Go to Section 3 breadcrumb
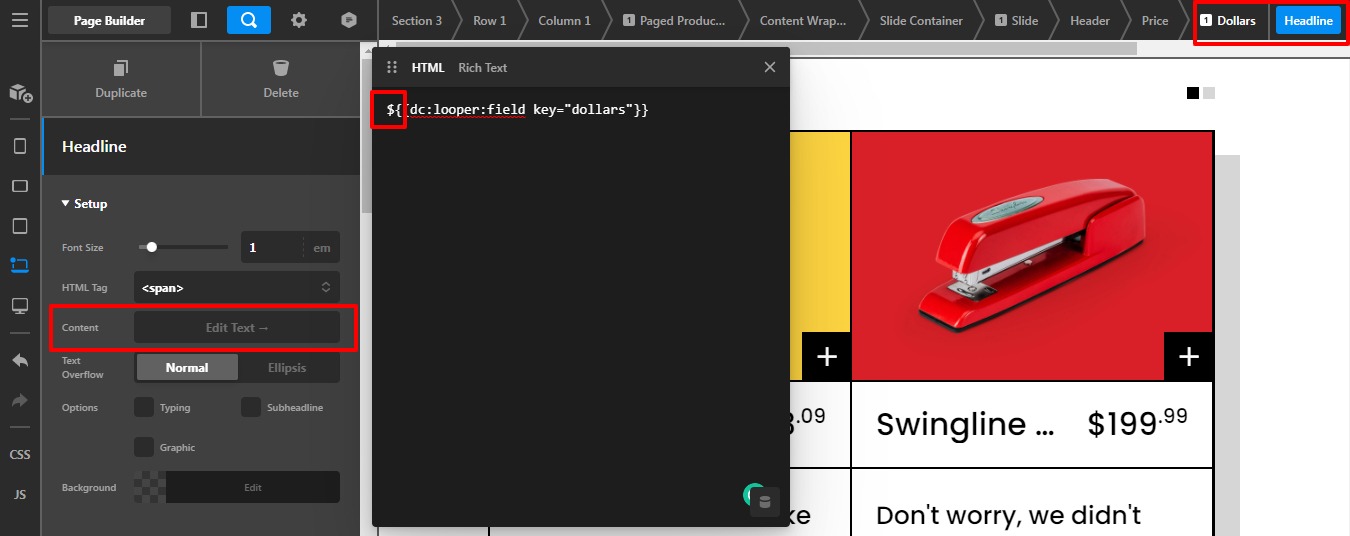This screenshot has width=1350, height=536. (x=417, y=20)
